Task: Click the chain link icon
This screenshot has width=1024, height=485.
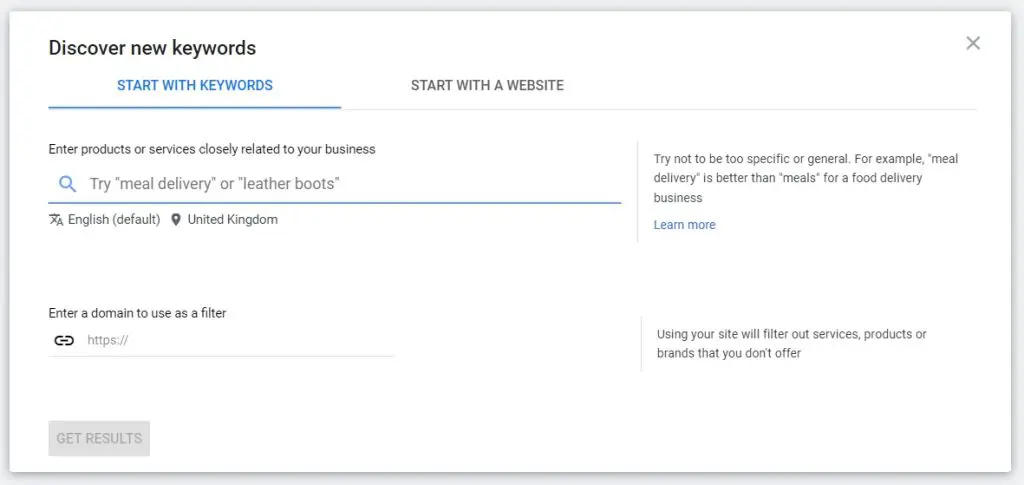Action: pyautogui.click(x=64, y=340)
